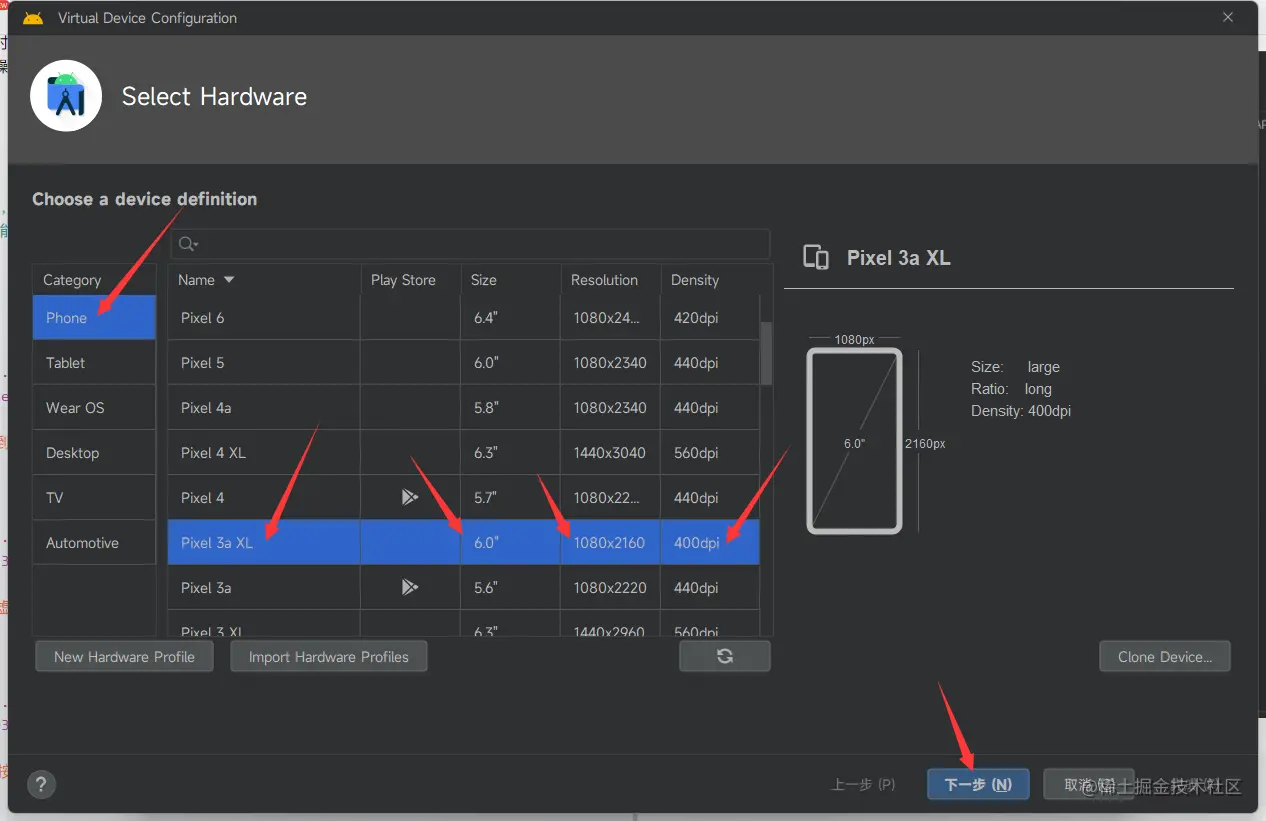Click the 下一步 (N) next button
The height and width of the screenshot is (821, 1266).
[978, 784]
